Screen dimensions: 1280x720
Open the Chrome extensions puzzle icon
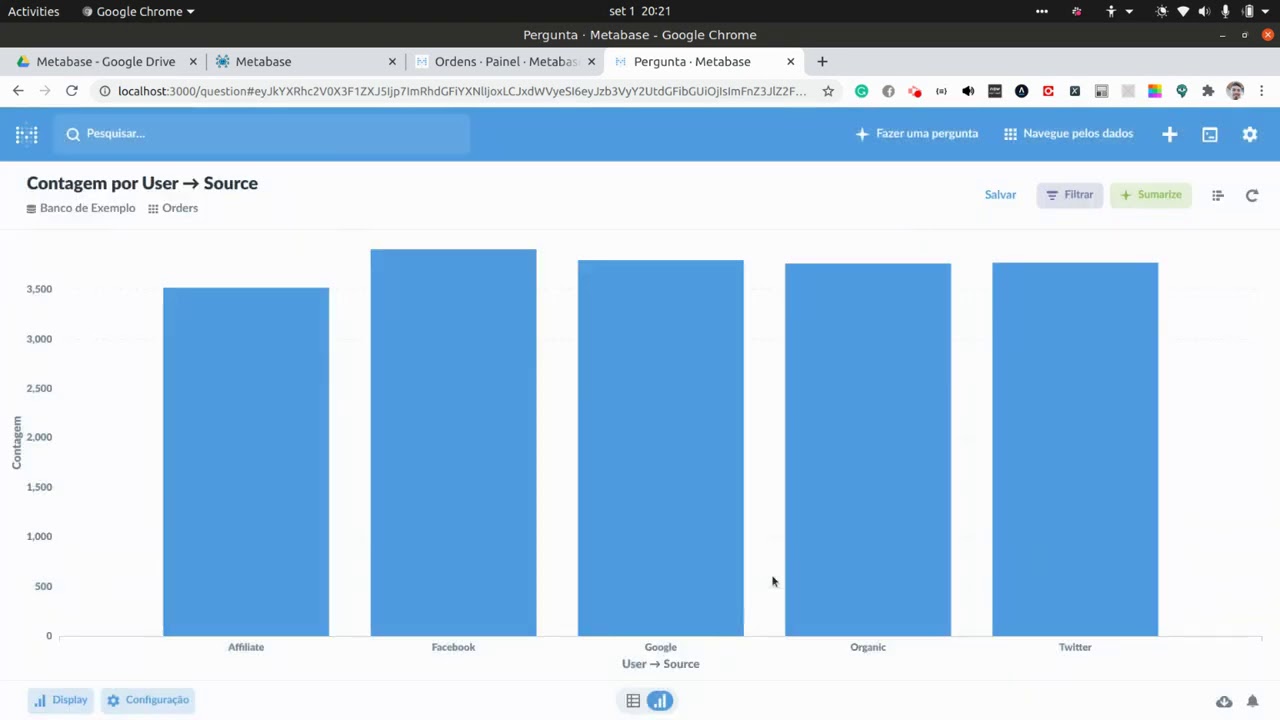tap(1208, 91)
